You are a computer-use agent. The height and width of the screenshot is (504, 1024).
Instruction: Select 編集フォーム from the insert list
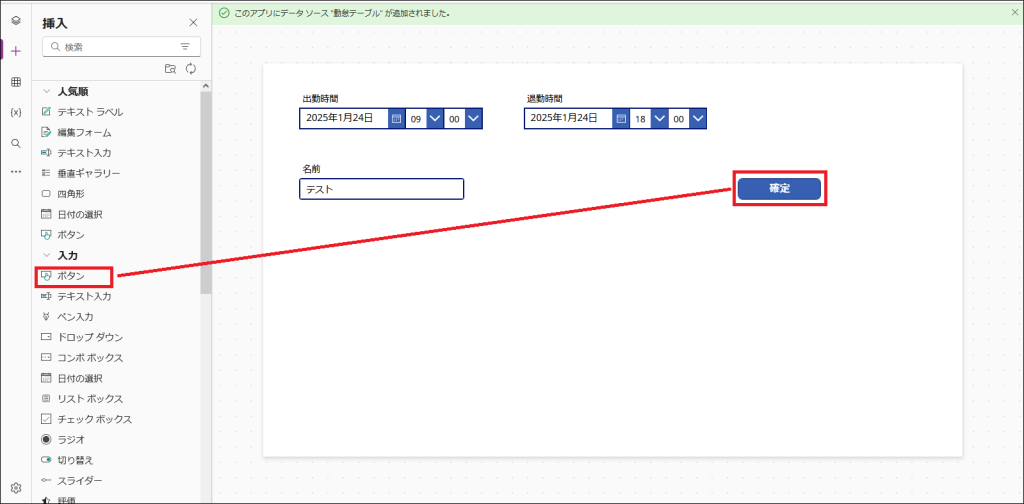84,132
